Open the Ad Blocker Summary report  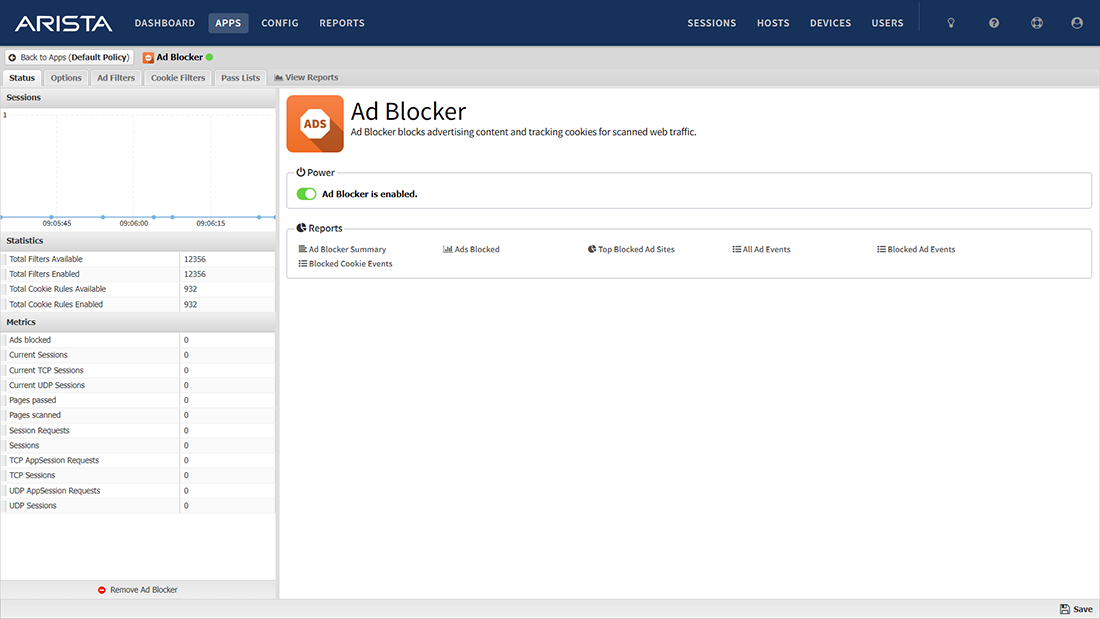pos(342,249)
